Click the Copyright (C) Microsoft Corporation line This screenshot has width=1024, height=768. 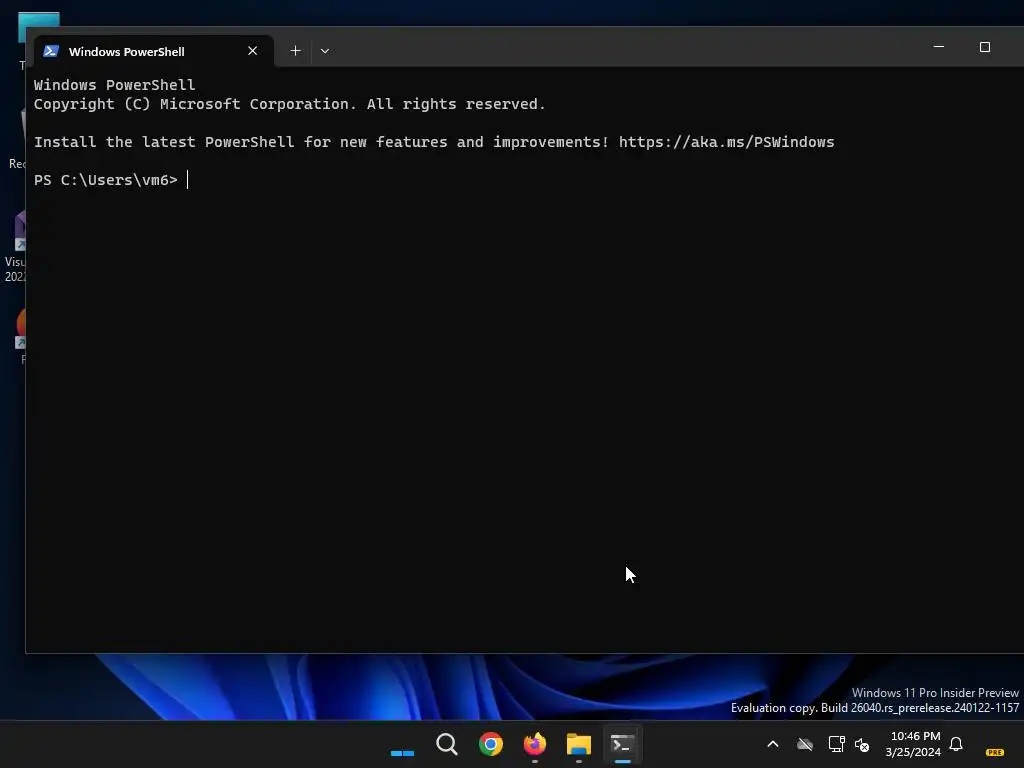[289, 104]
